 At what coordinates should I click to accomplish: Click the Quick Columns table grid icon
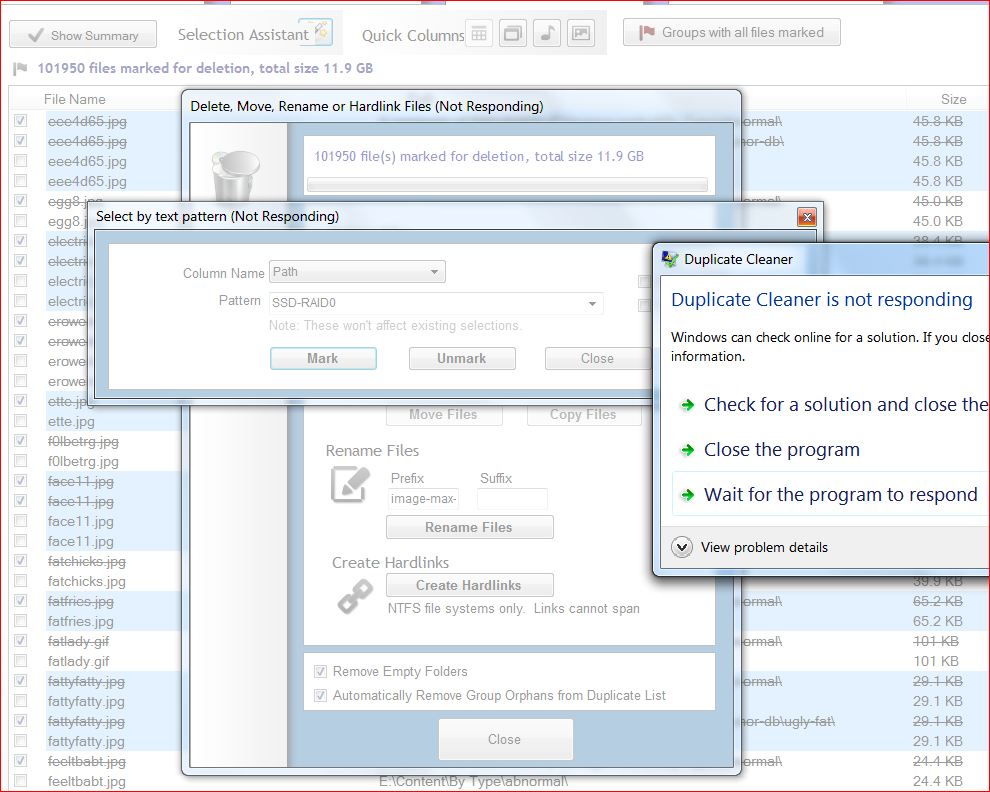tap(480, 33)
